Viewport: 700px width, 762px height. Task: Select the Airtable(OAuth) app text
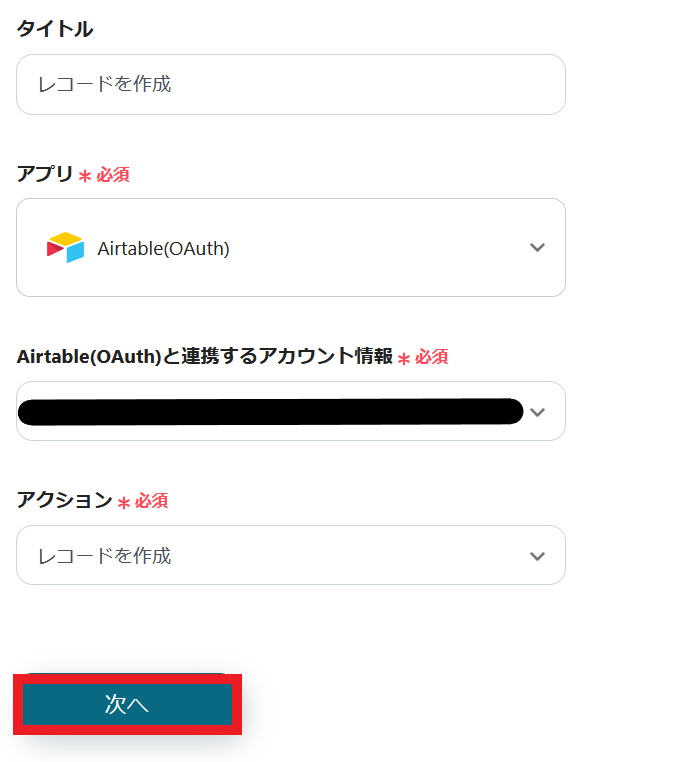163,249
